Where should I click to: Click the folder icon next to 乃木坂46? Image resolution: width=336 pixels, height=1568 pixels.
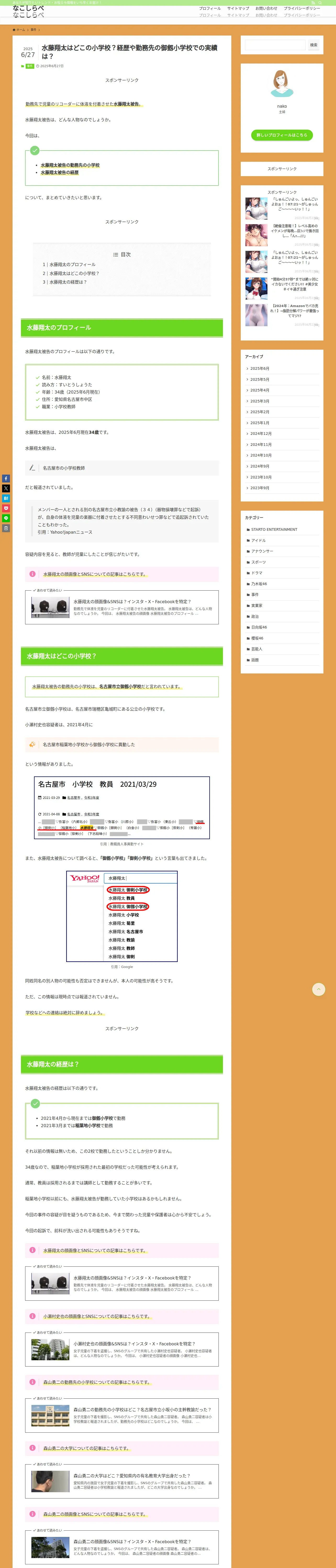(248, 584)
